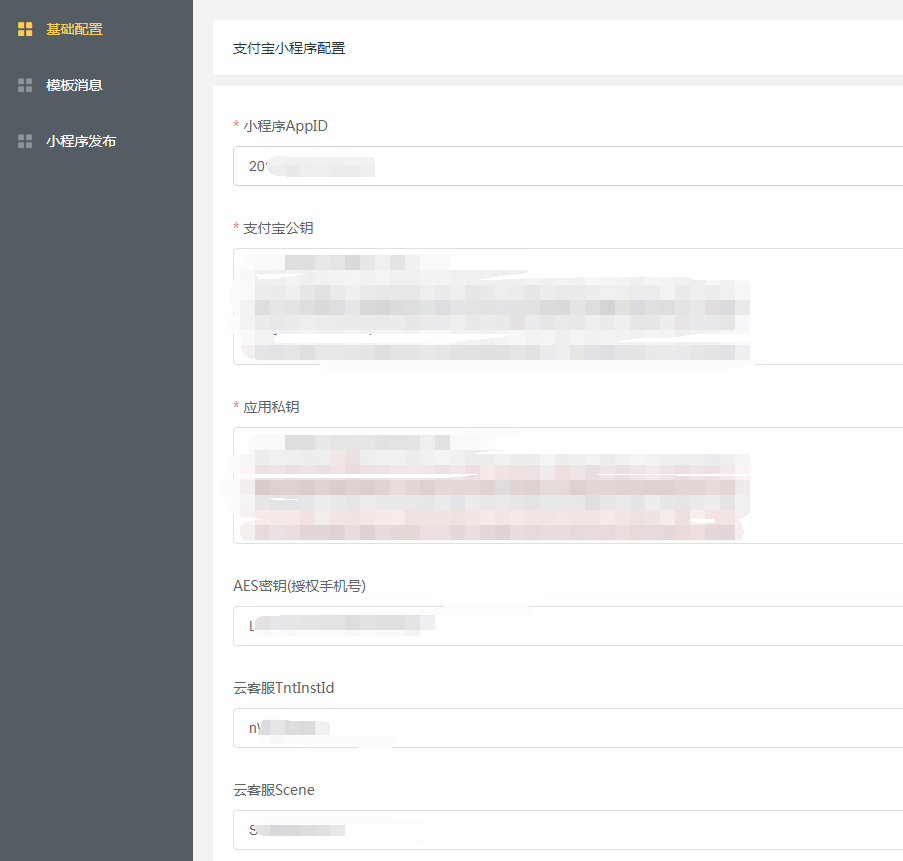Click the 支付宝小程序配置 heading
Viewport: 903px width, 861px height.
(289, 48)
